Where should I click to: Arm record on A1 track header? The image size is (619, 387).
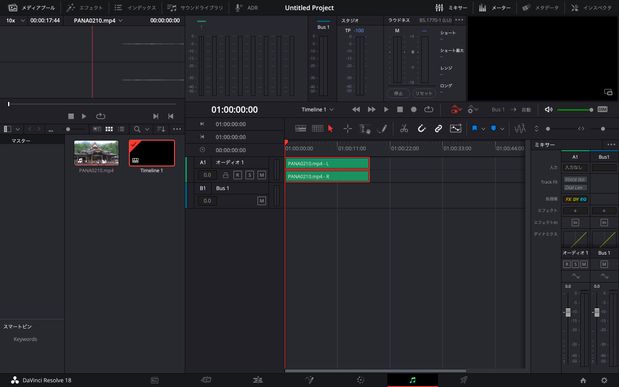[237, 175]
